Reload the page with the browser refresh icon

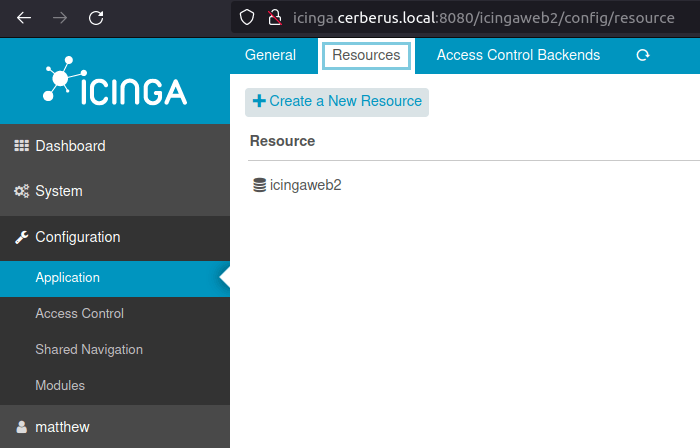[x=96, y=18]
